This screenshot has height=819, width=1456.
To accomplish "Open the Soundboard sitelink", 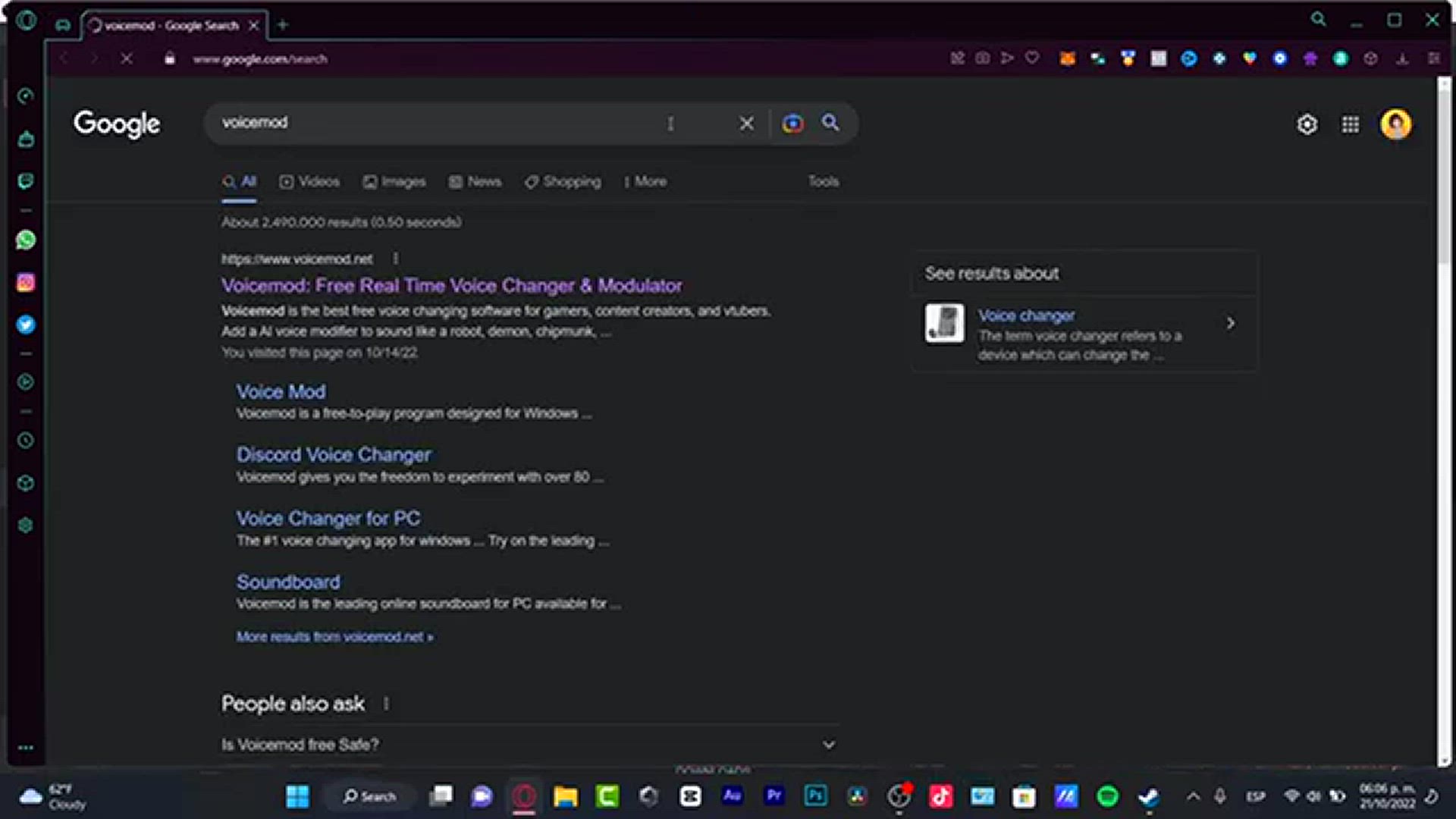I will pyautogui.click(x=288, y=582).
